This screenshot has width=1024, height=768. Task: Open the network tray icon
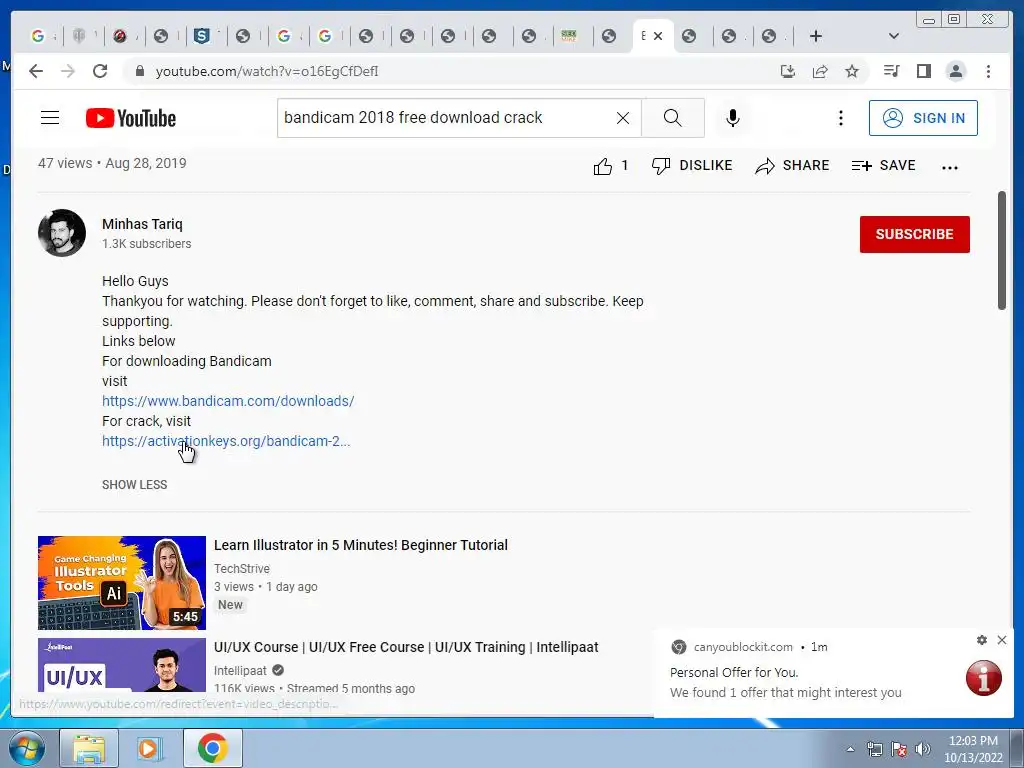coord(874,750)
